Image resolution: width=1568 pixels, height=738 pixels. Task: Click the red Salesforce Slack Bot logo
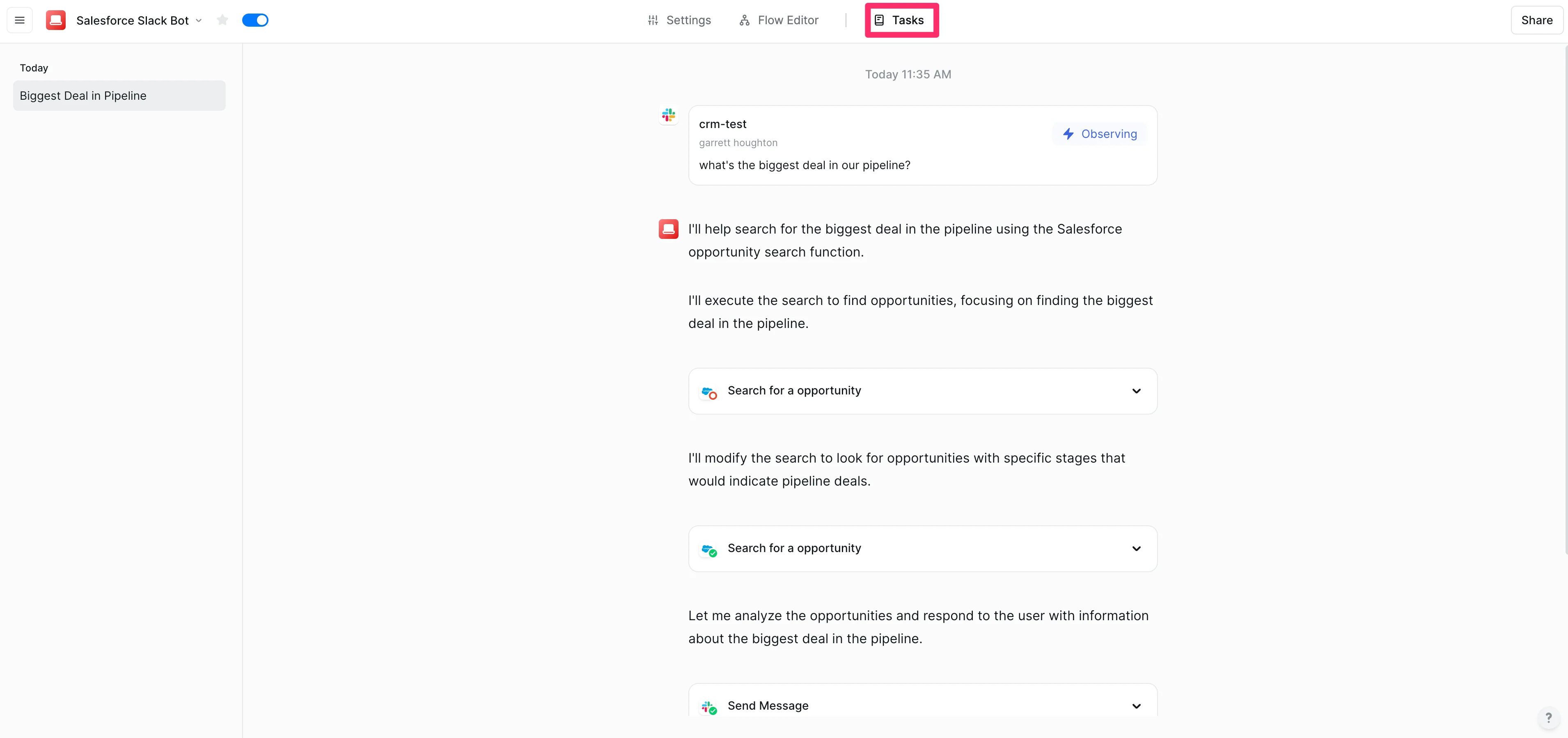coord(56,20)
